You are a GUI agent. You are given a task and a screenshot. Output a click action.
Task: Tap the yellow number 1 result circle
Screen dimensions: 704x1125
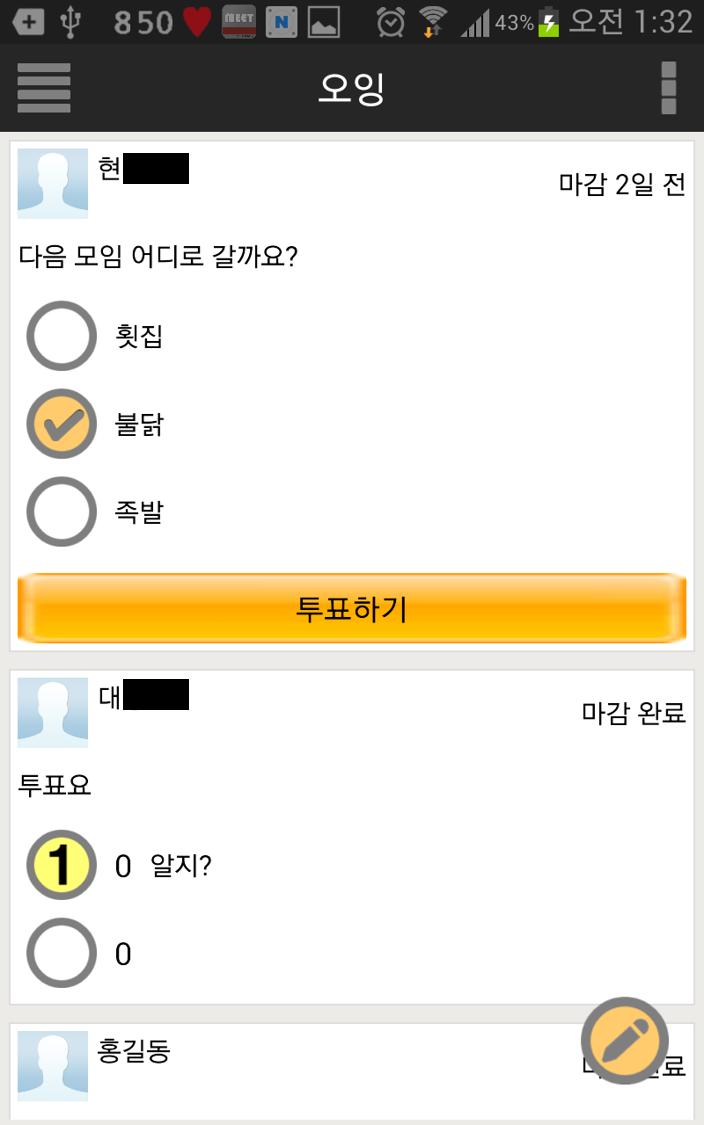(61, 865)
